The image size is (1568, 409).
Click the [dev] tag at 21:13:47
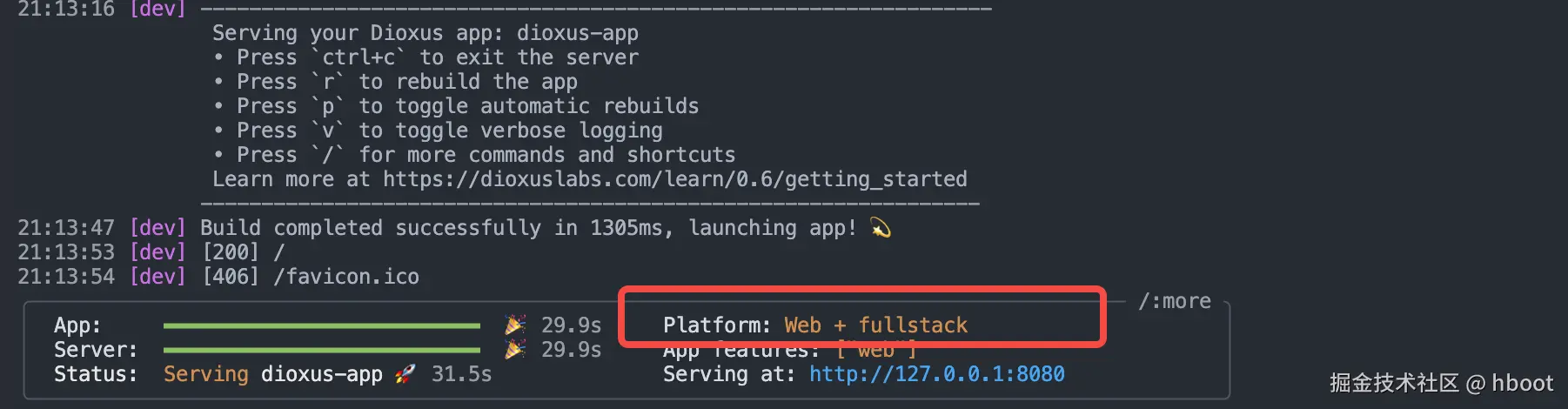(x=157, y=228)
